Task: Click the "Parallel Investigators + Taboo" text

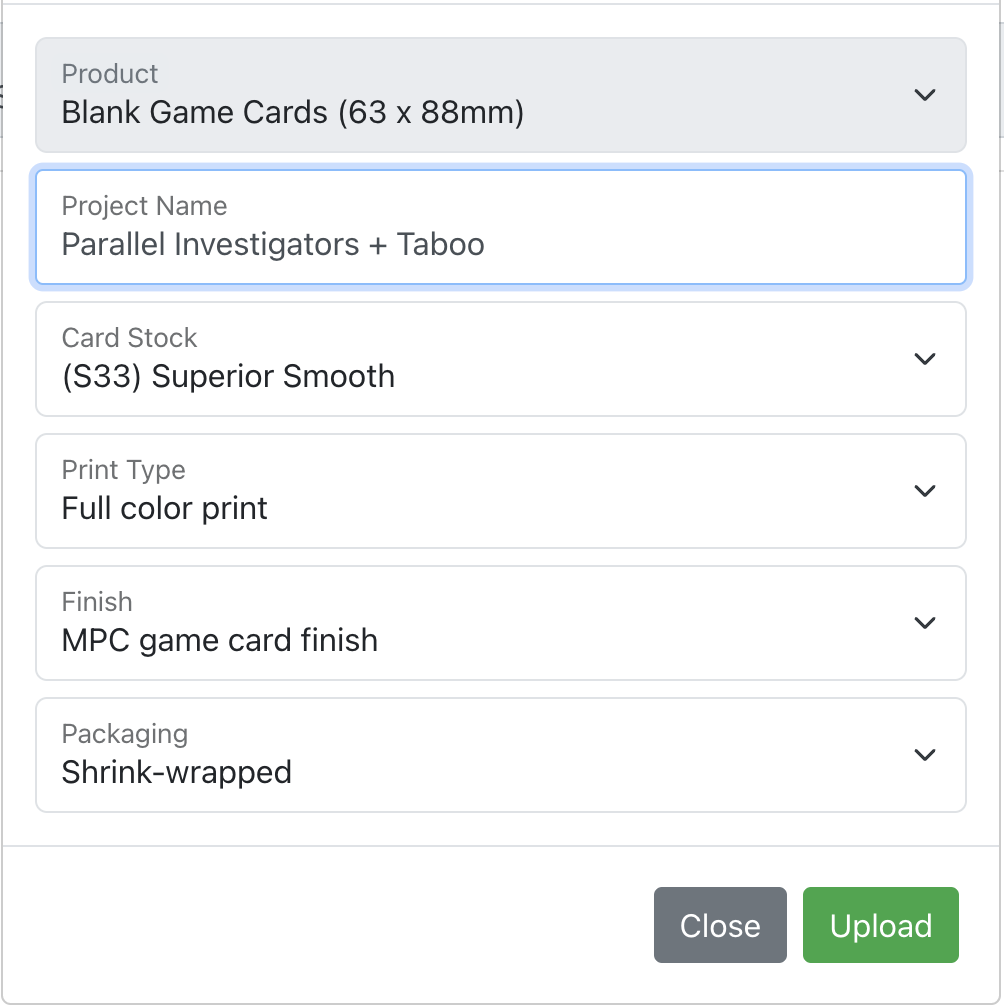Action: click(x=273, y=245)
